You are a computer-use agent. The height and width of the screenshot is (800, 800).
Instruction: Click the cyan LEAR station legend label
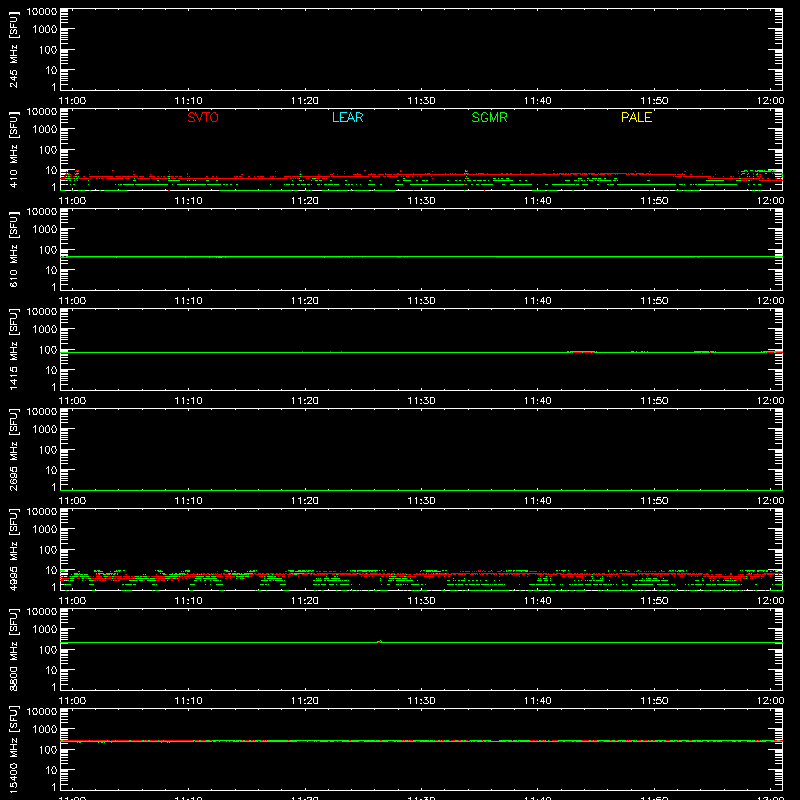[347, 117]
